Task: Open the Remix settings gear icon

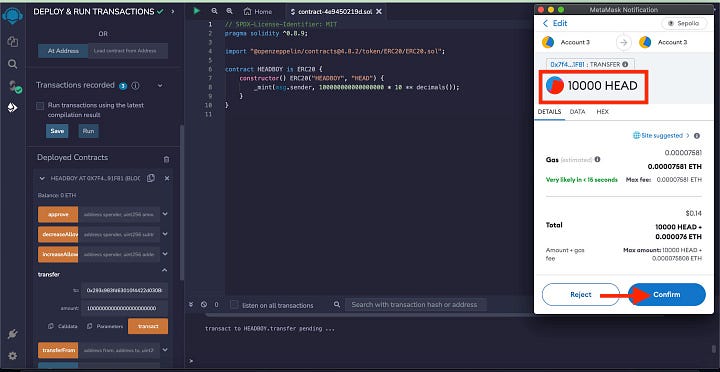Action: 12,356
